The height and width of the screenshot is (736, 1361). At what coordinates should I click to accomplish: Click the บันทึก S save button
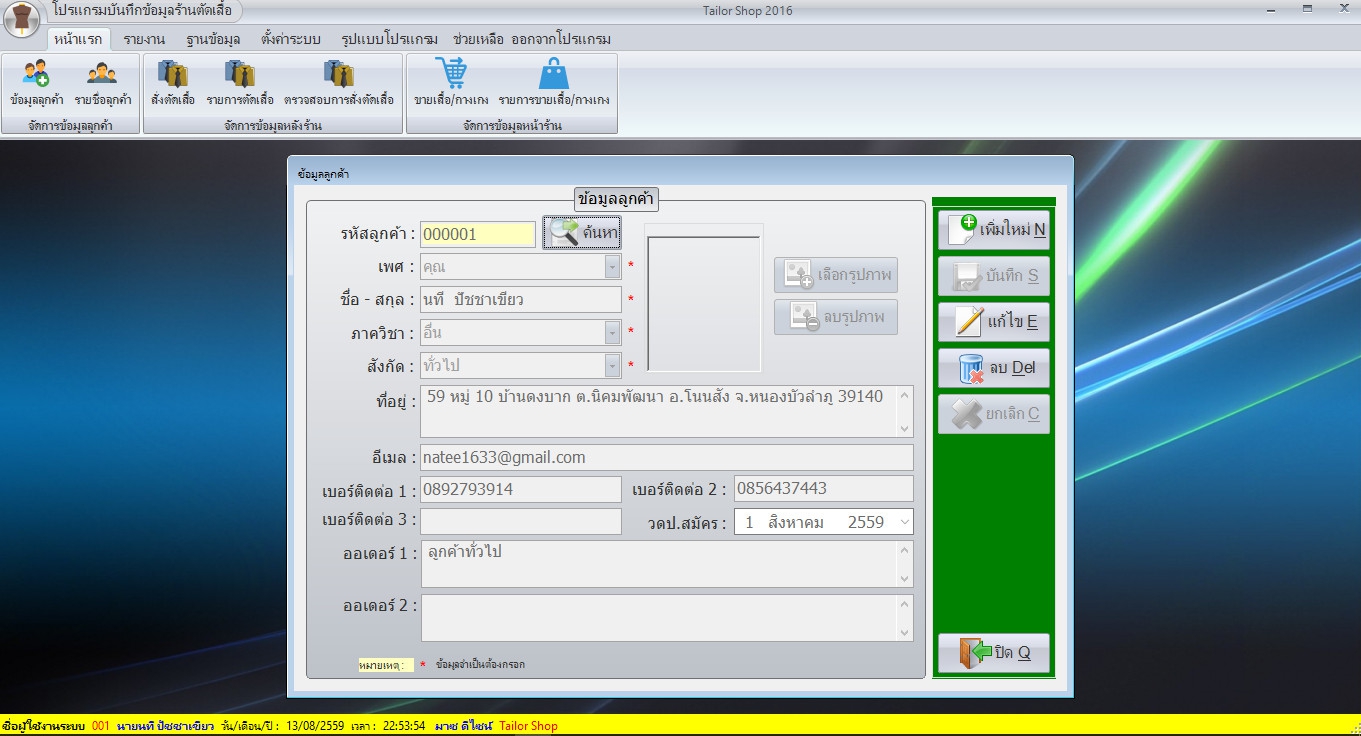click(x=994, y=275)
